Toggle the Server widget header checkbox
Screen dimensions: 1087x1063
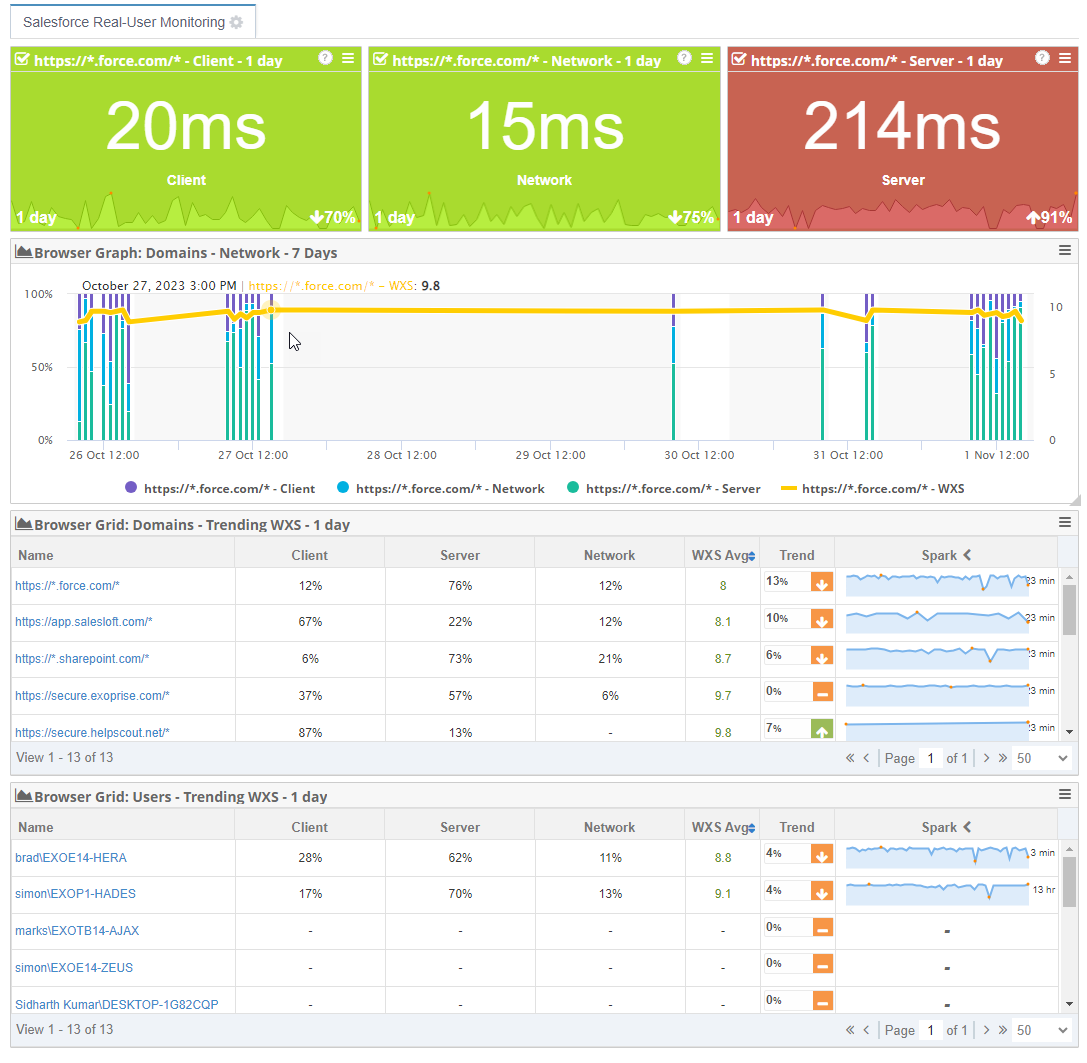(x=739, y=59)
